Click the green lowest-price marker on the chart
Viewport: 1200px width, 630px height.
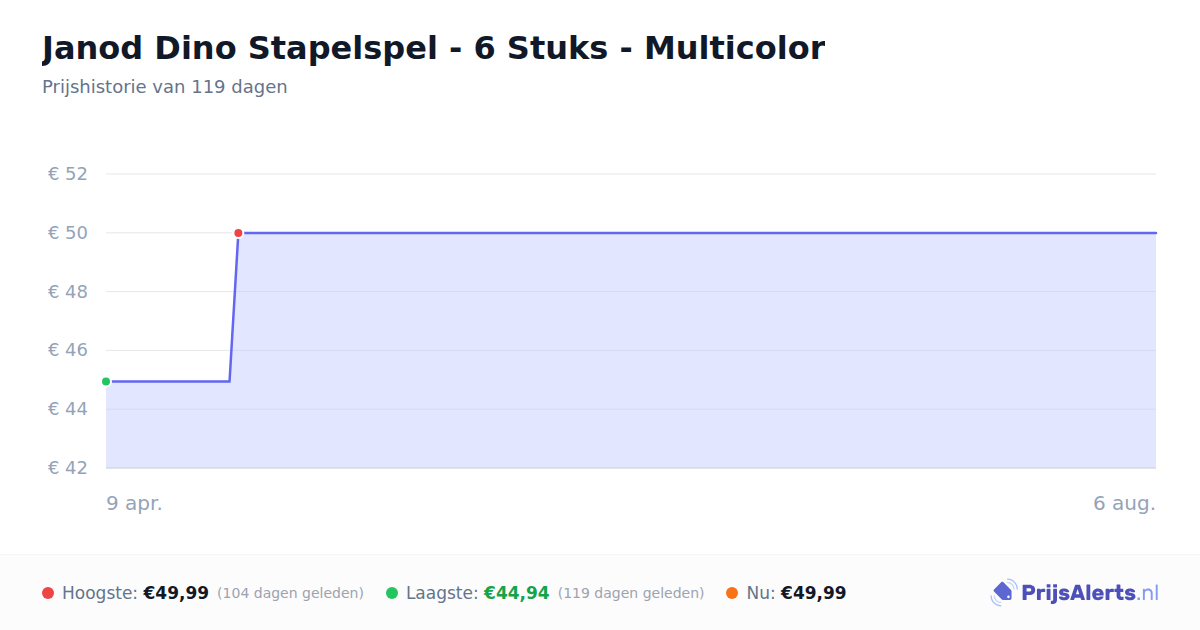pos(106,381)
